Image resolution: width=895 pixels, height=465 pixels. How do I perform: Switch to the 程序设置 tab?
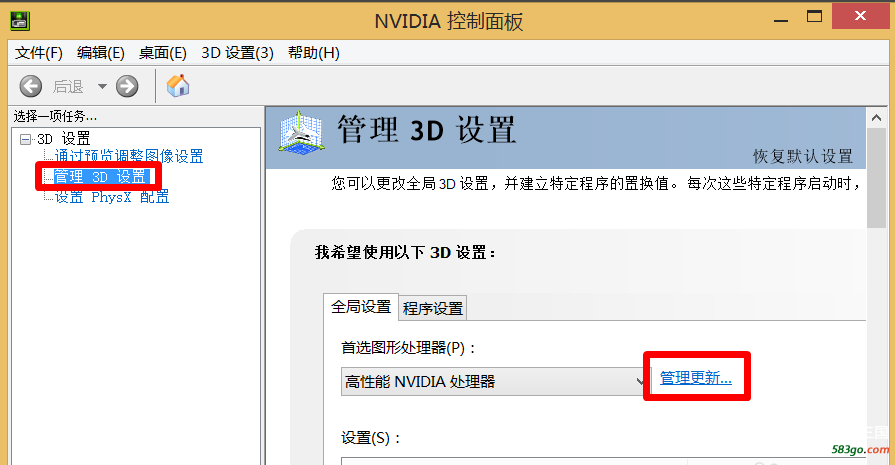pos(433,309)
